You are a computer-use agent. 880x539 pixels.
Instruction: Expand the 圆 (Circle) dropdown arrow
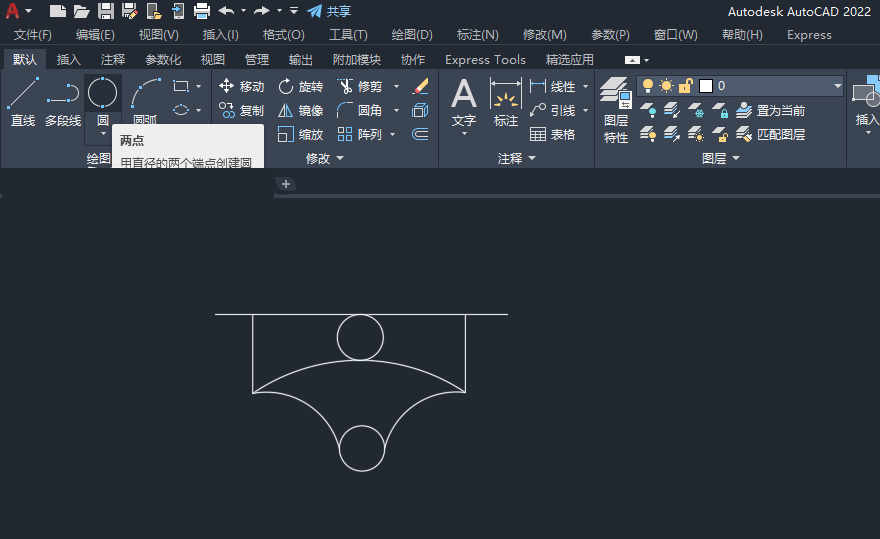pyautogui.click(x=103, y=133)
